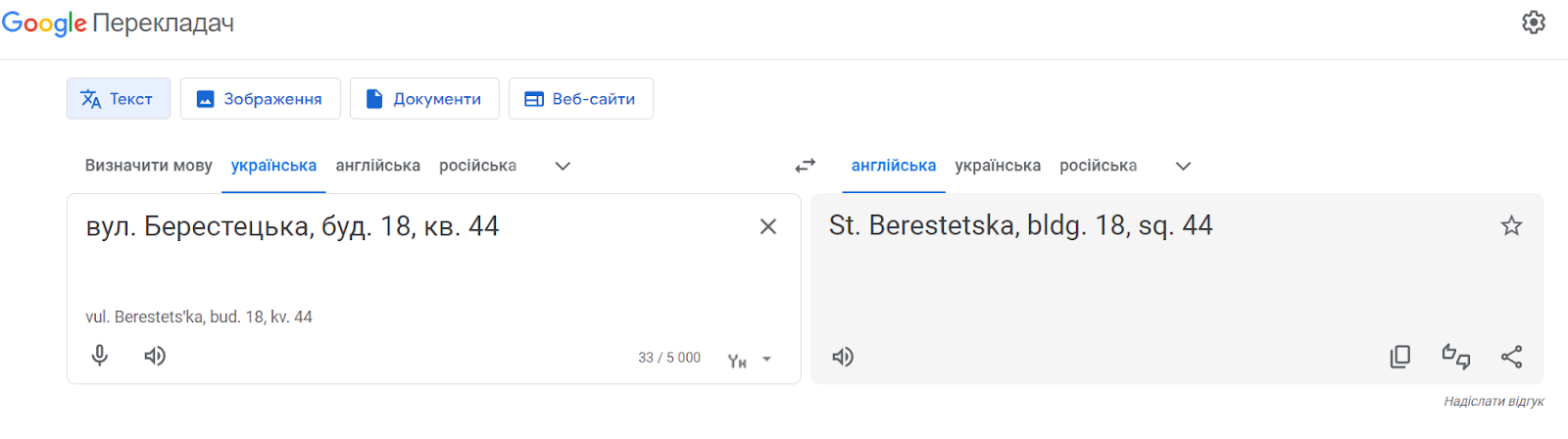Copy the translation to clipboard
This screenshot has height=439, width=1568.
pyautogui.click(x=1400, y=357)
